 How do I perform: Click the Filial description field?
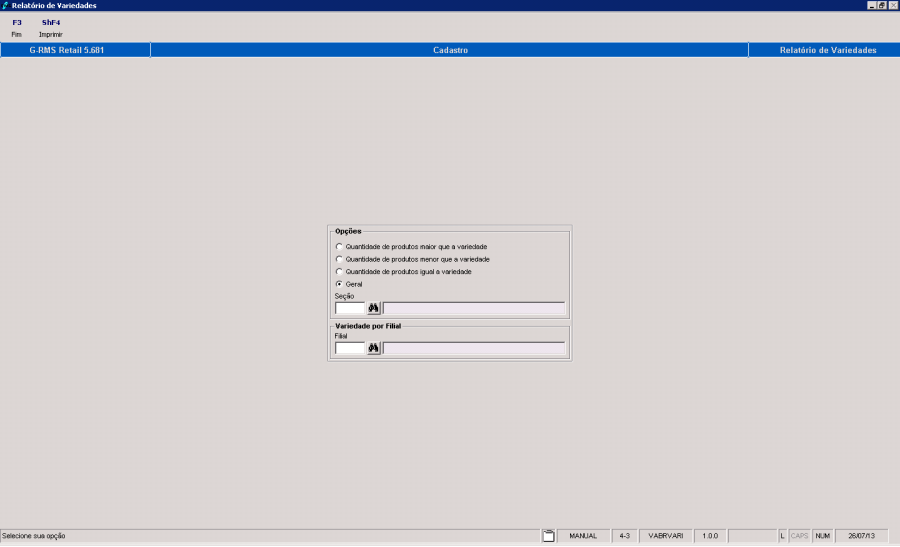click(x=474, y=348)
